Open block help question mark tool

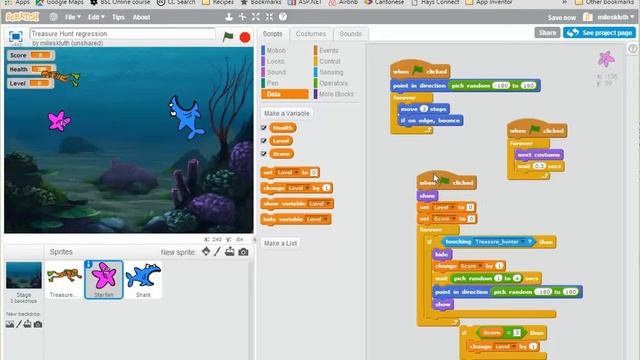click(282, 17)
